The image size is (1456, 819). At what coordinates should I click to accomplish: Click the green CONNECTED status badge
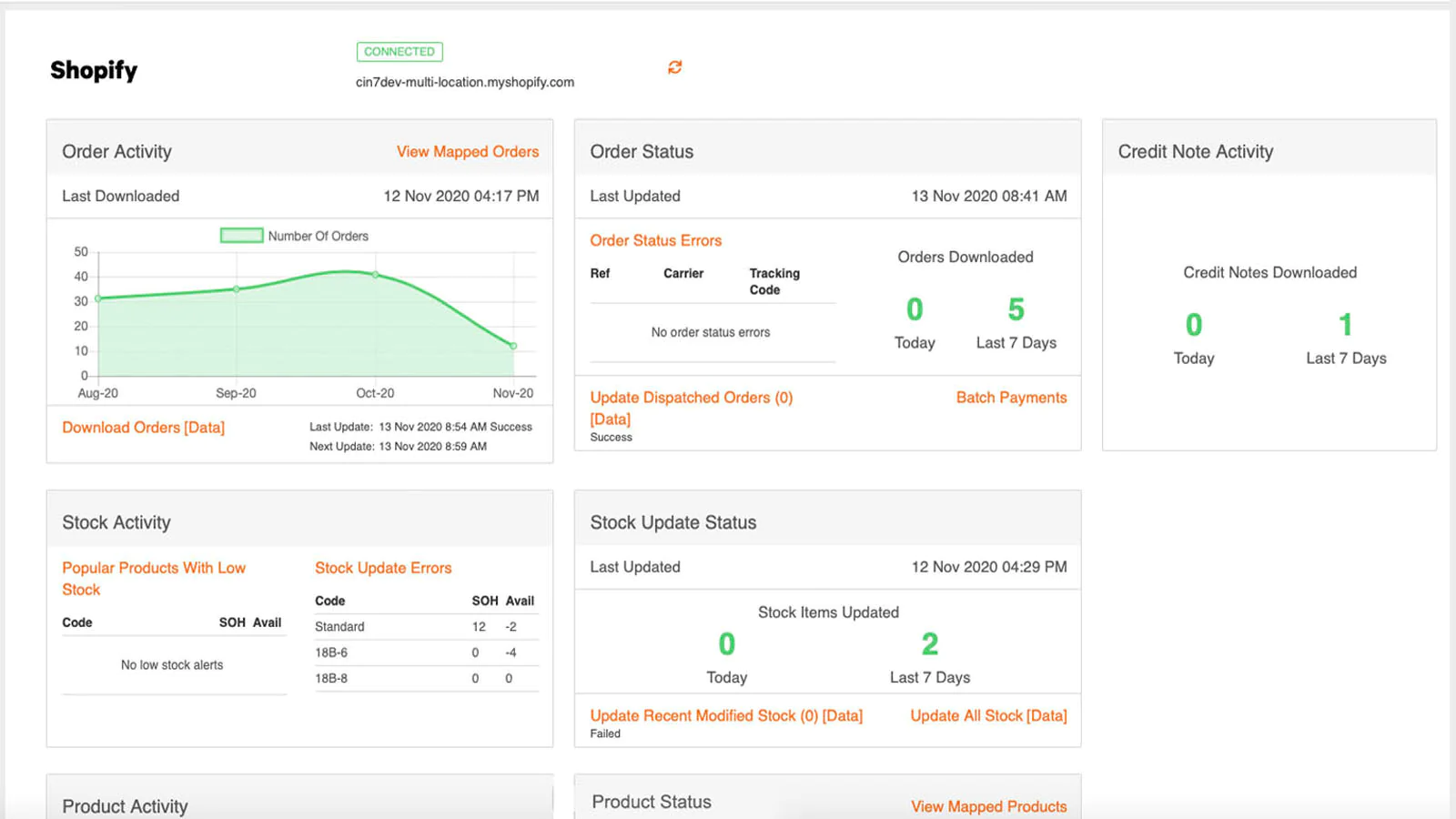[x=399, y=52]
